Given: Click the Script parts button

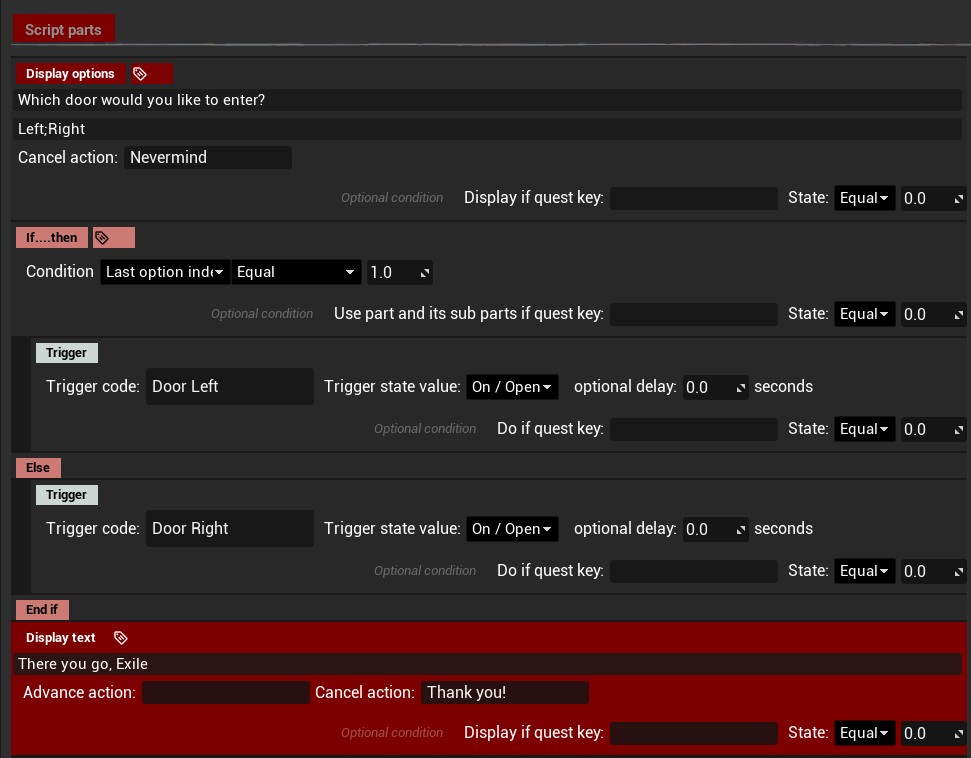Looking at the screenshot, I should (x=64, y=29).
